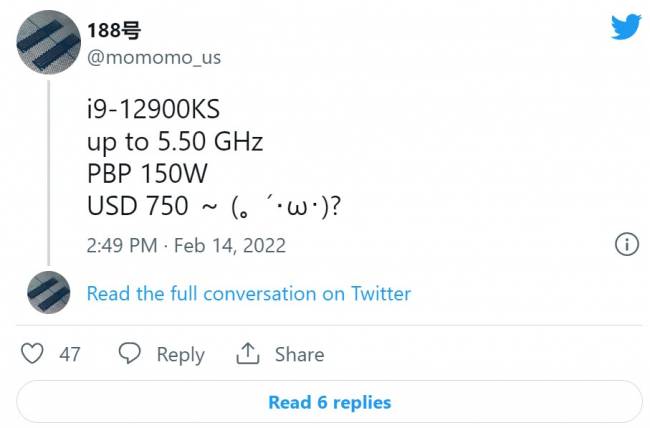Click the 47 likes count

70,354
